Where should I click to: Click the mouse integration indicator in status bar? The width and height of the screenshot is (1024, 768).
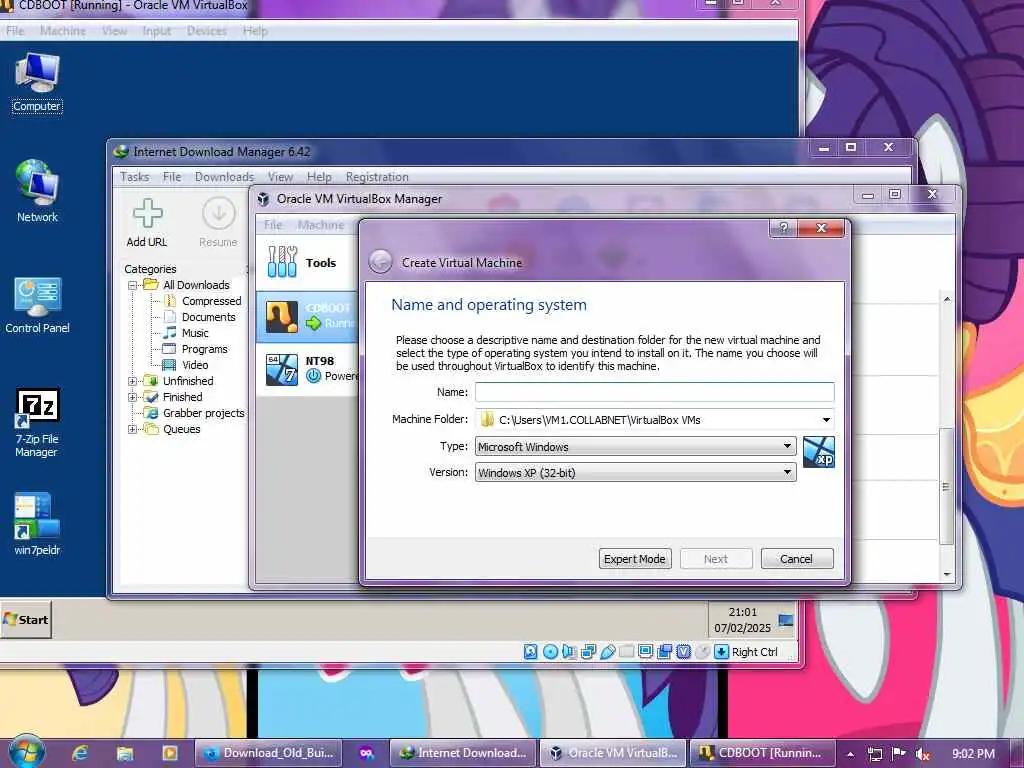pyautogui.click(x=702, y=652)
